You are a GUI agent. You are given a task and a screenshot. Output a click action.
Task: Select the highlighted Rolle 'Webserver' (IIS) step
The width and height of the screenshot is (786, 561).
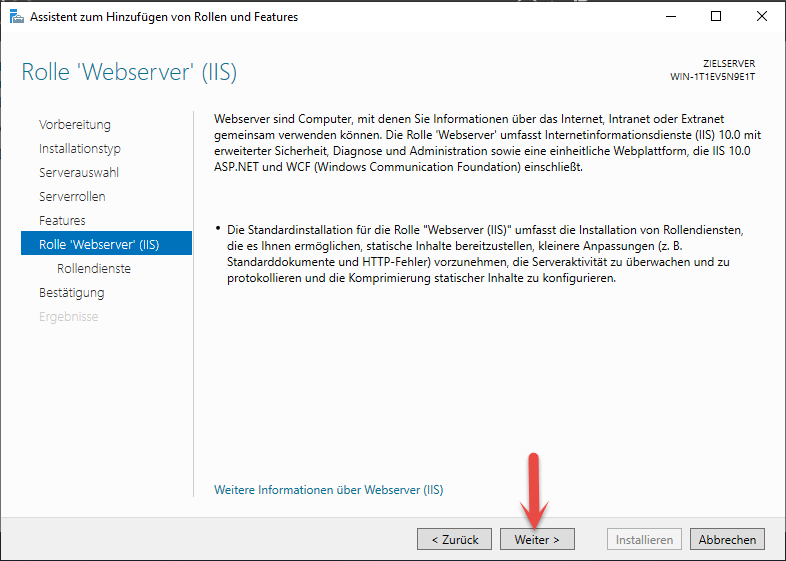point(99,245)
